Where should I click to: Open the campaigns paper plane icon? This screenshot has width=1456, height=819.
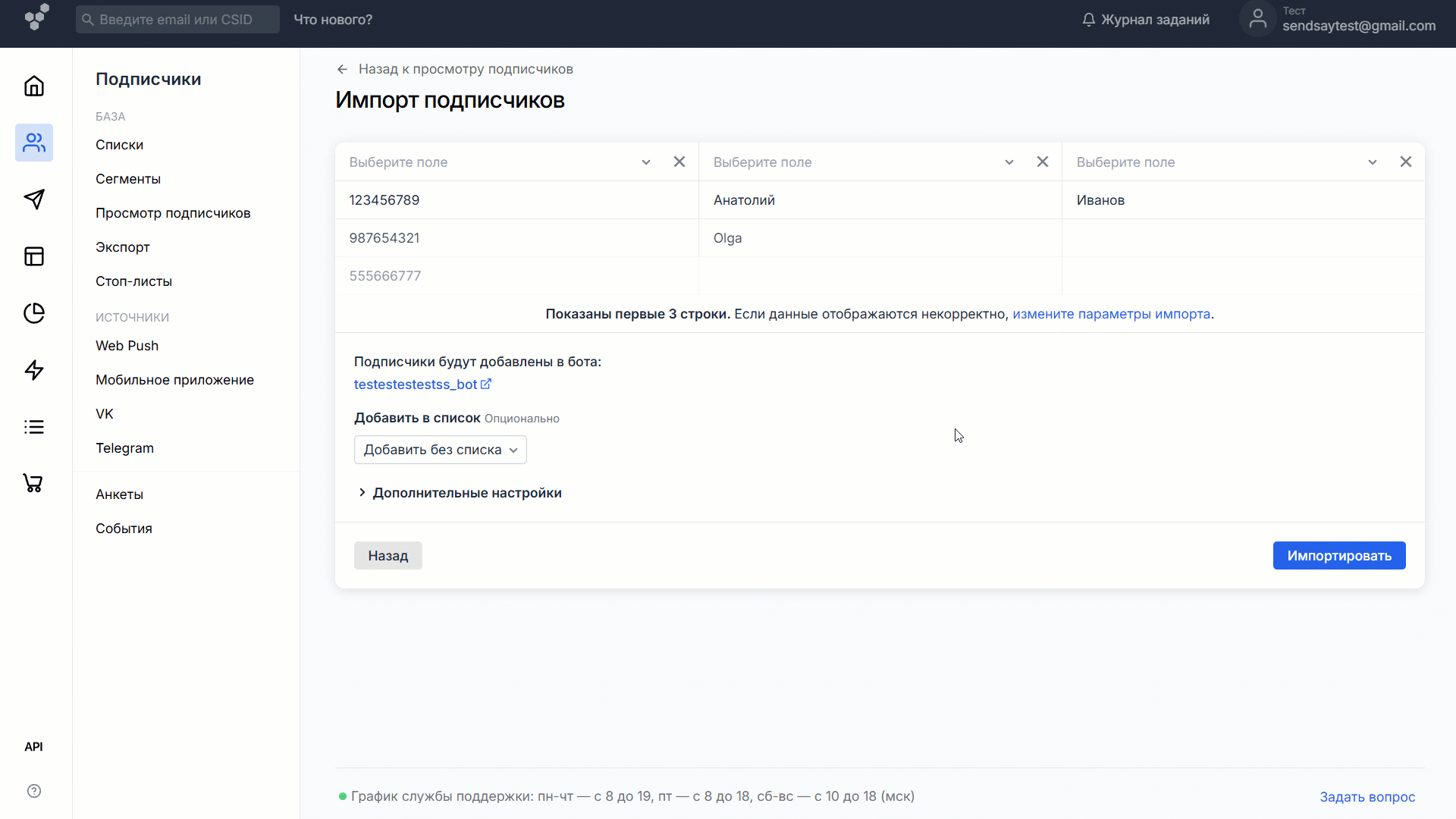[34, 199]
